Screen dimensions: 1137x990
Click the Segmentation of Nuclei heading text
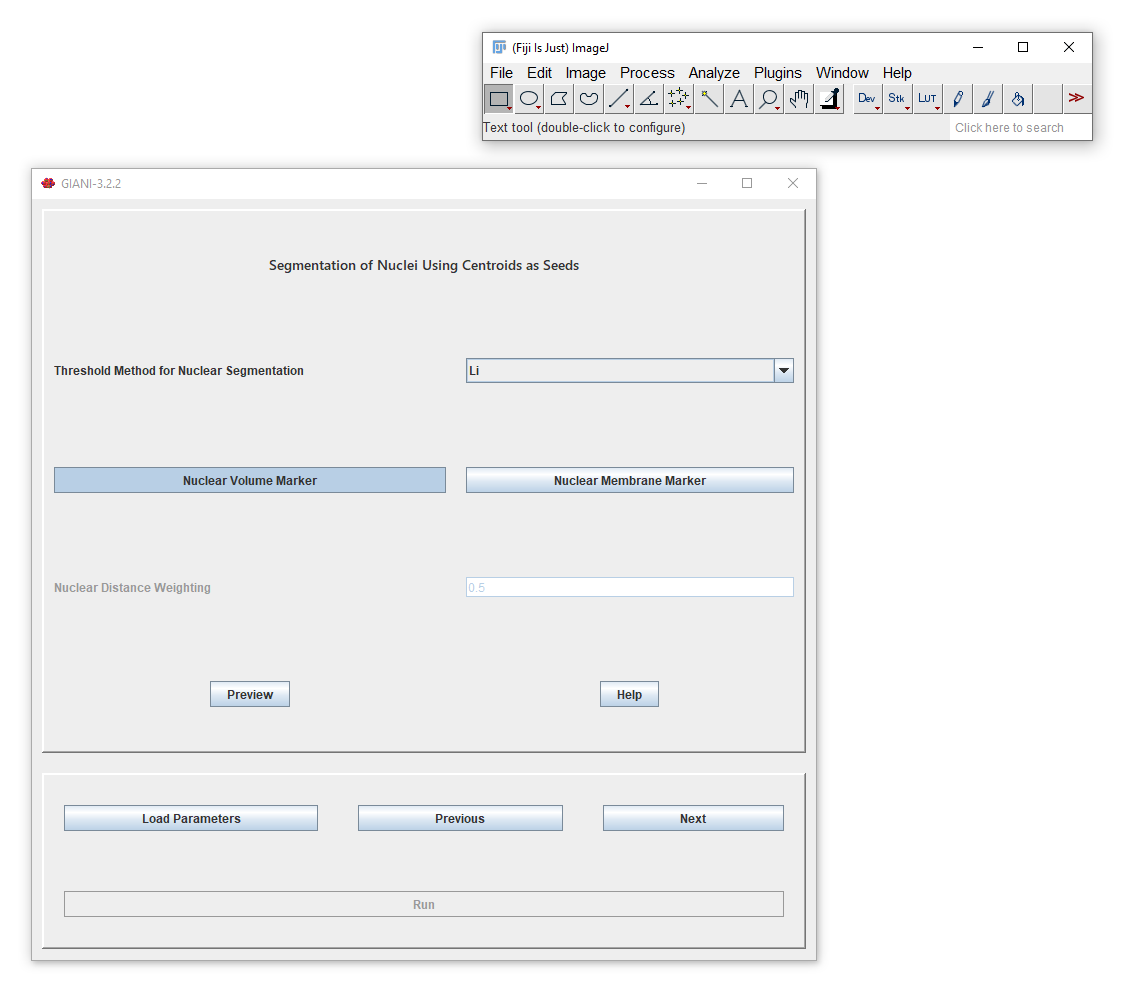423,265
